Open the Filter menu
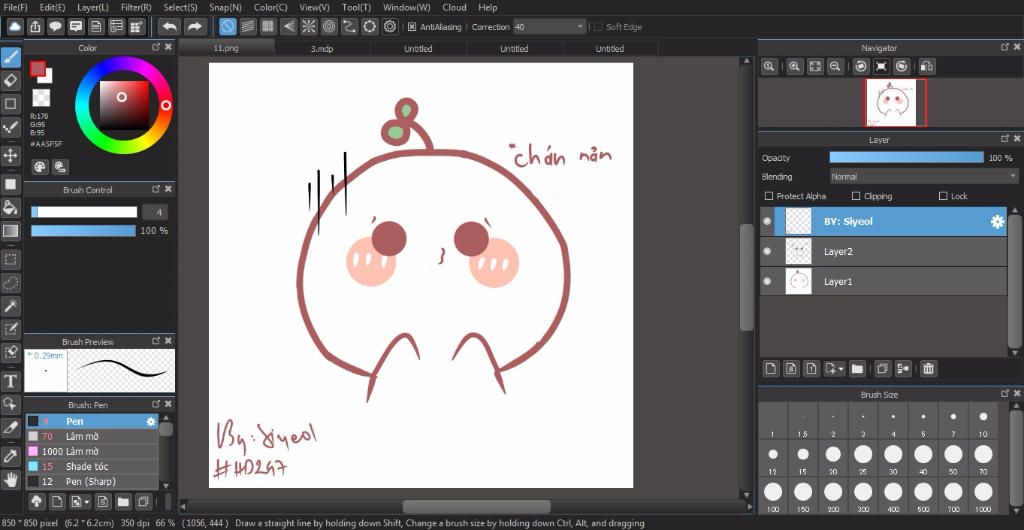 pos(136,7)
